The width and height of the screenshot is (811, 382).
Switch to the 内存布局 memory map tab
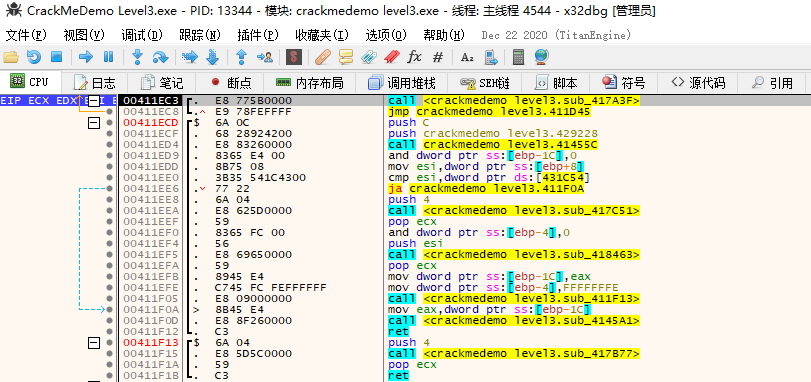point(310,83)
